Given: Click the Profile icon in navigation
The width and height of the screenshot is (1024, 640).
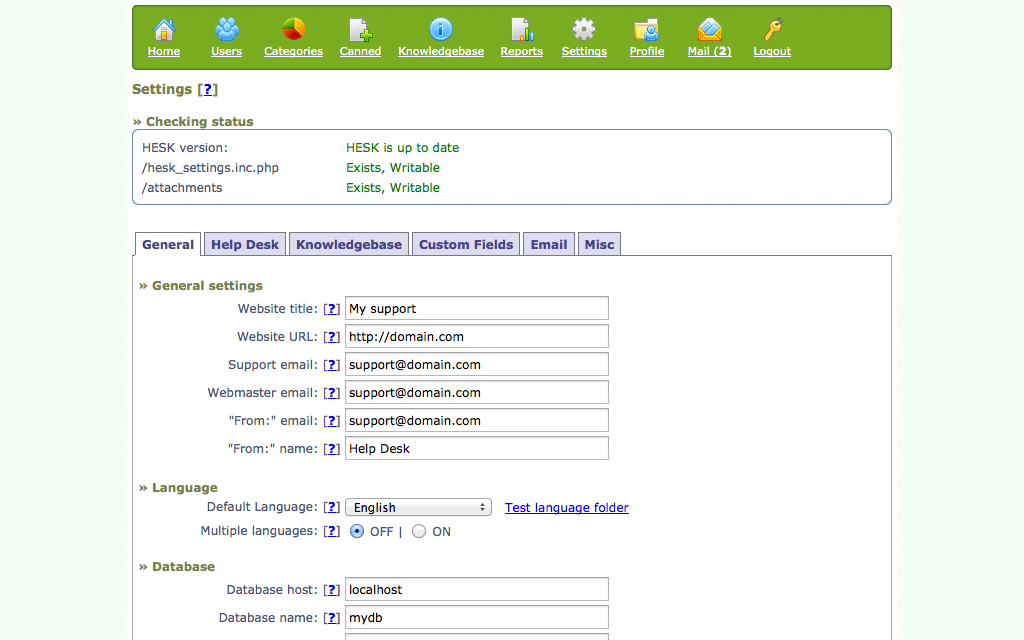Looking at the screenshot, I should (646, 30).
